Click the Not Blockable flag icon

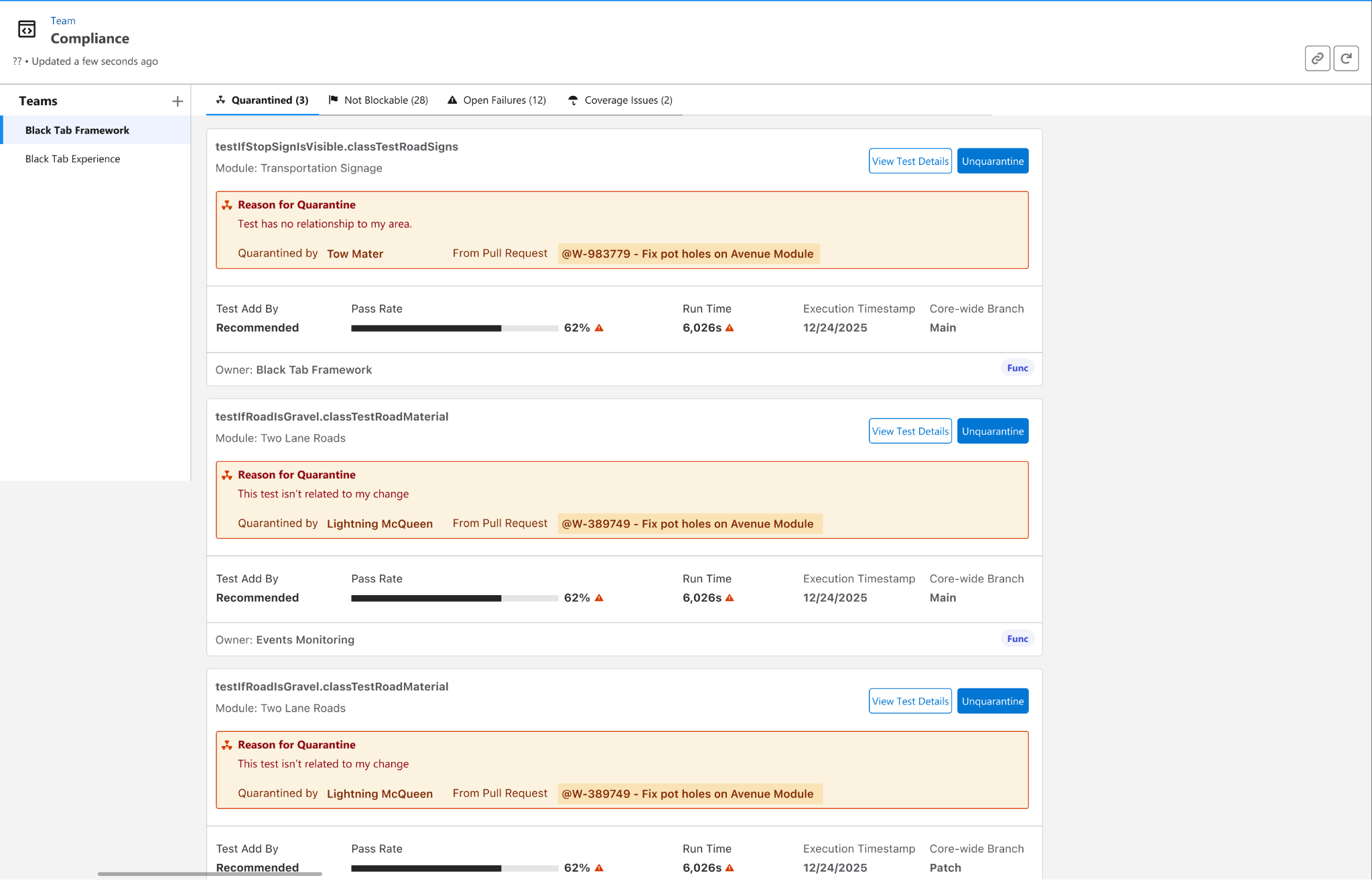pyautogui.click(x=333, y=100)
